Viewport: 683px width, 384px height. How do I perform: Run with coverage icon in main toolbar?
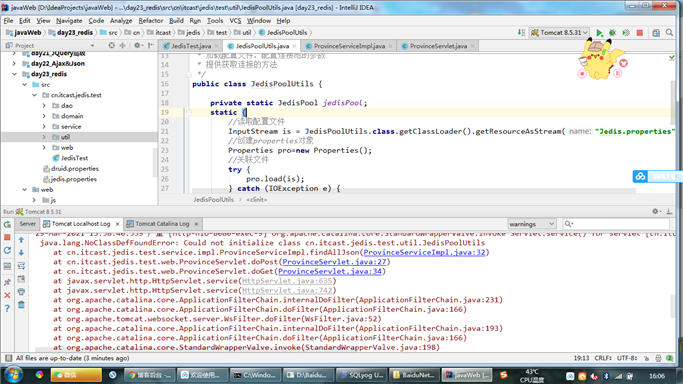tap(626, 33)
